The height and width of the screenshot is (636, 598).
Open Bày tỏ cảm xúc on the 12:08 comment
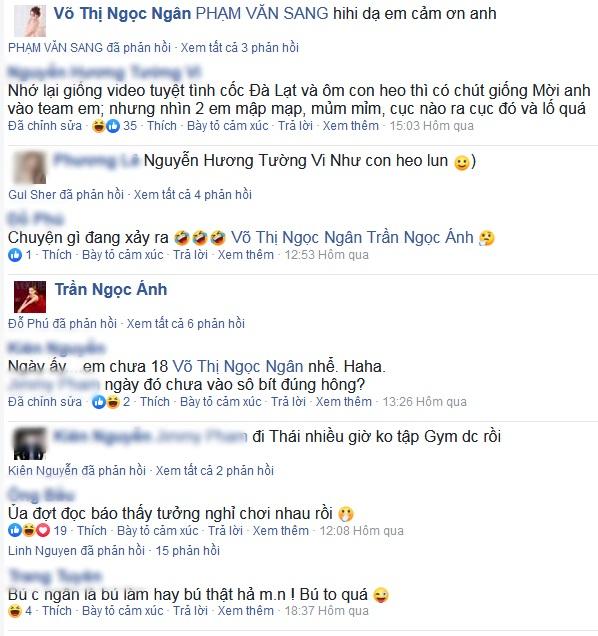[157, 531]
